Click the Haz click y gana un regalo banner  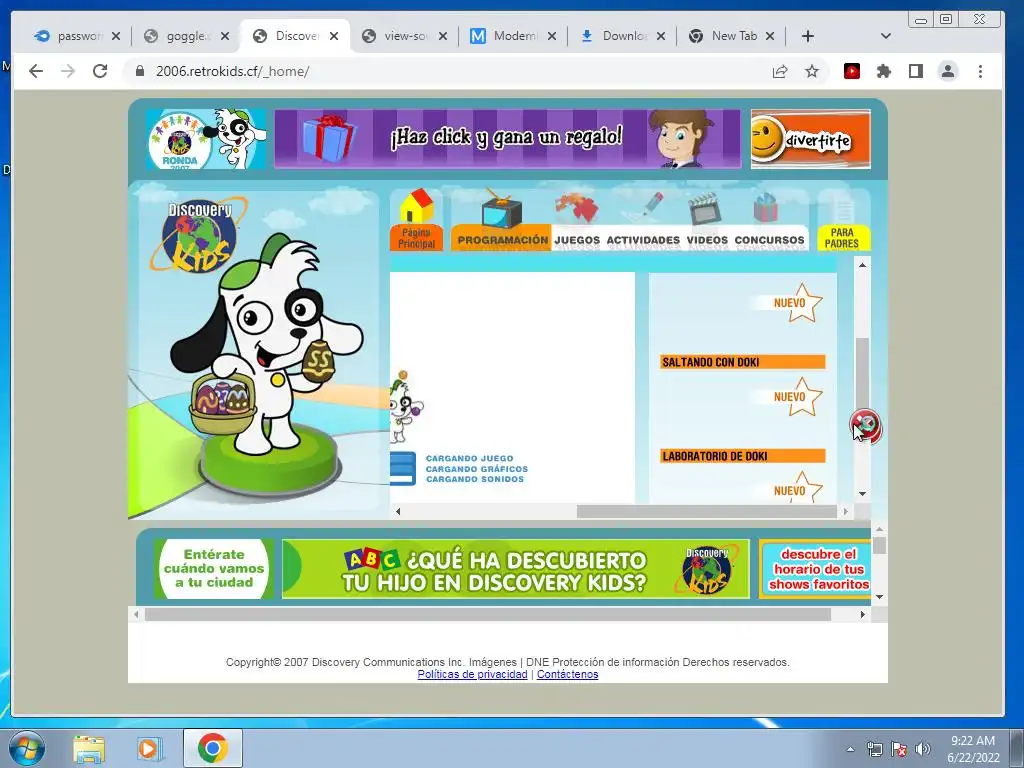(507, 138)
